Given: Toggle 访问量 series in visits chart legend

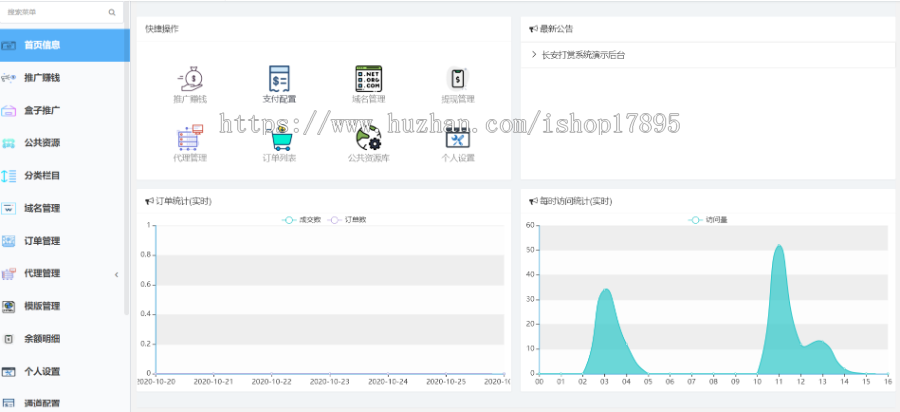Looking at the screenshot, I should [708, 219].
